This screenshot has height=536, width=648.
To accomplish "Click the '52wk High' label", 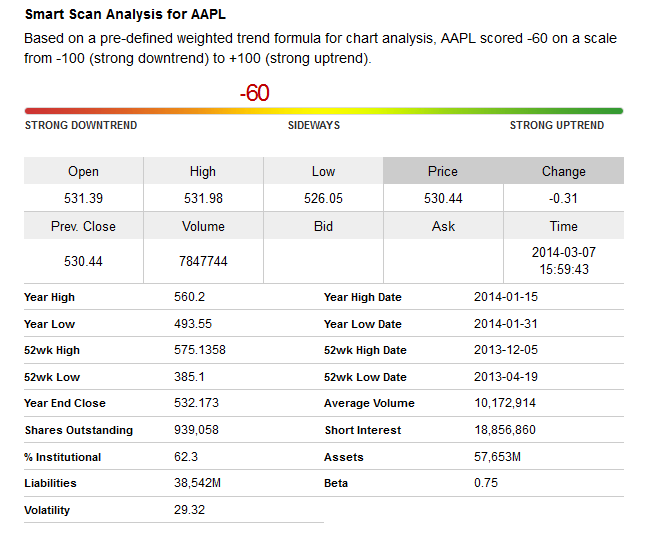I will 52,350.
